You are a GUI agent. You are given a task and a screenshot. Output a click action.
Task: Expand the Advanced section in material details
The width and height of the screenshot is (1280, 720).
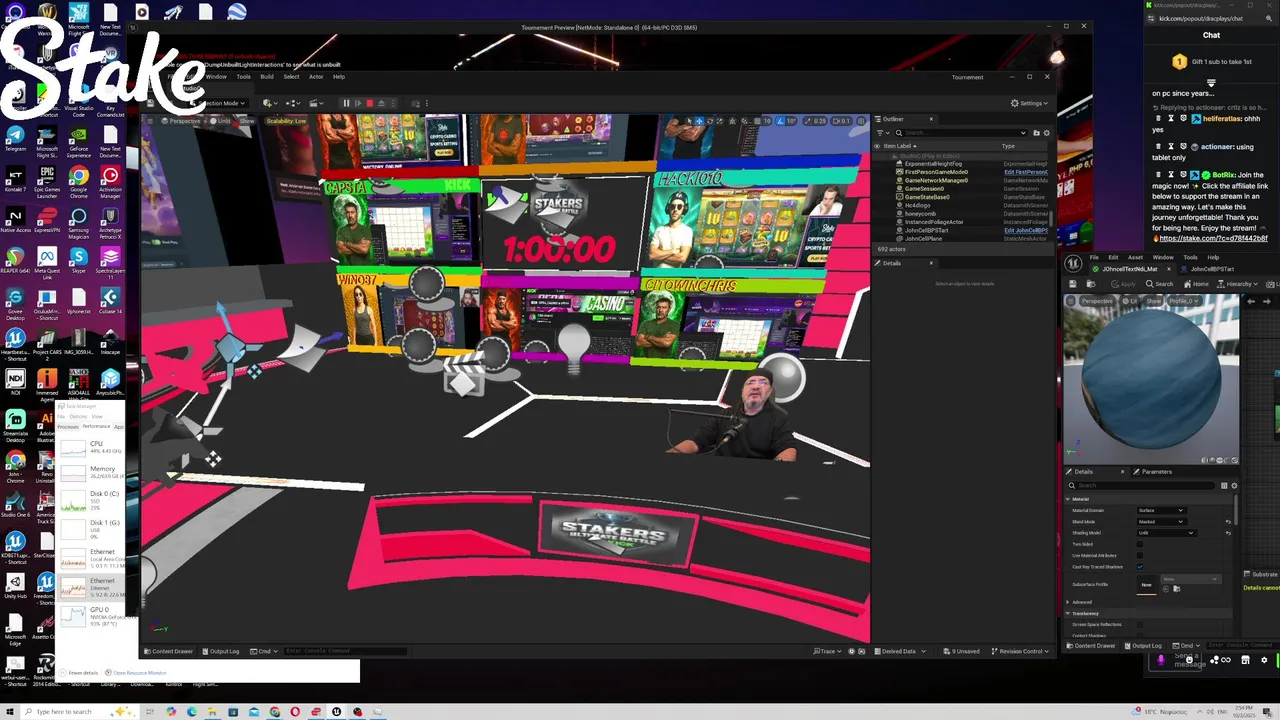point(1067,602)
